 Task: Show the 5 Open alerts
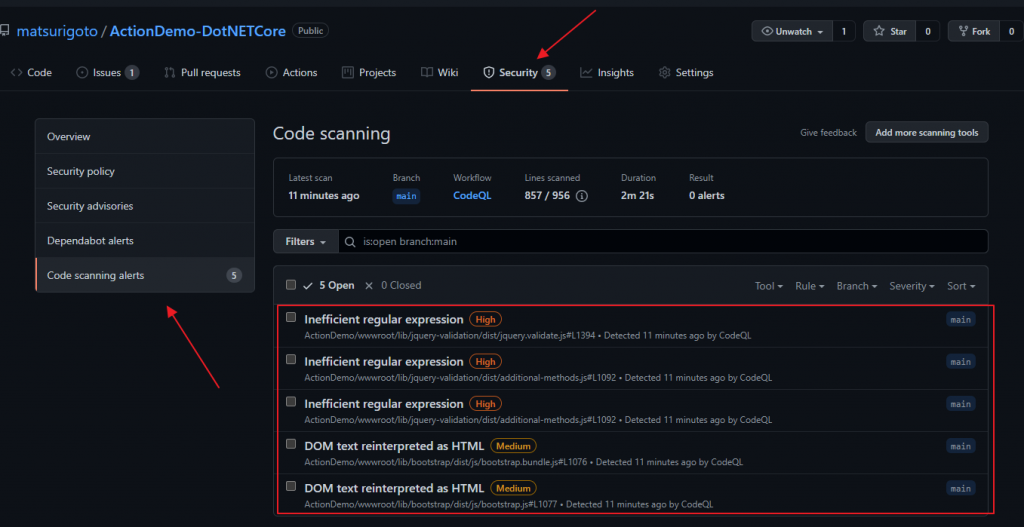pos(329,285)
